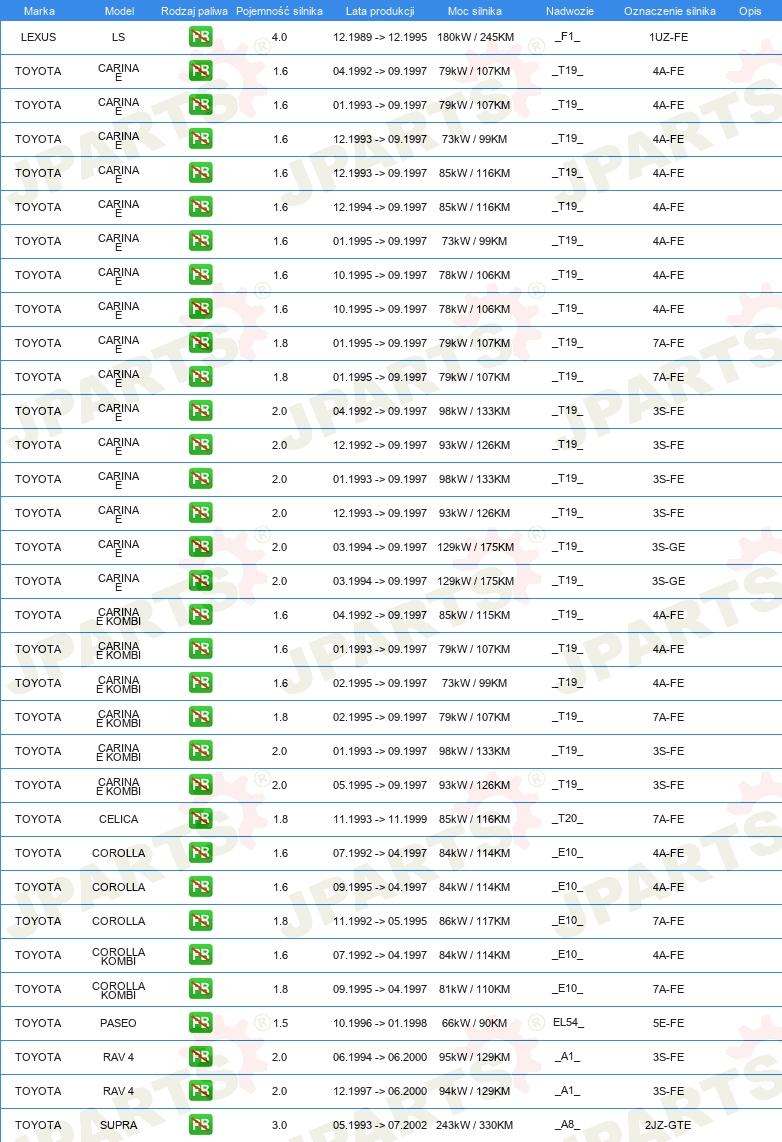Click fuel icon for RAV 4 06.1994 row

(x=200, y=1056)
